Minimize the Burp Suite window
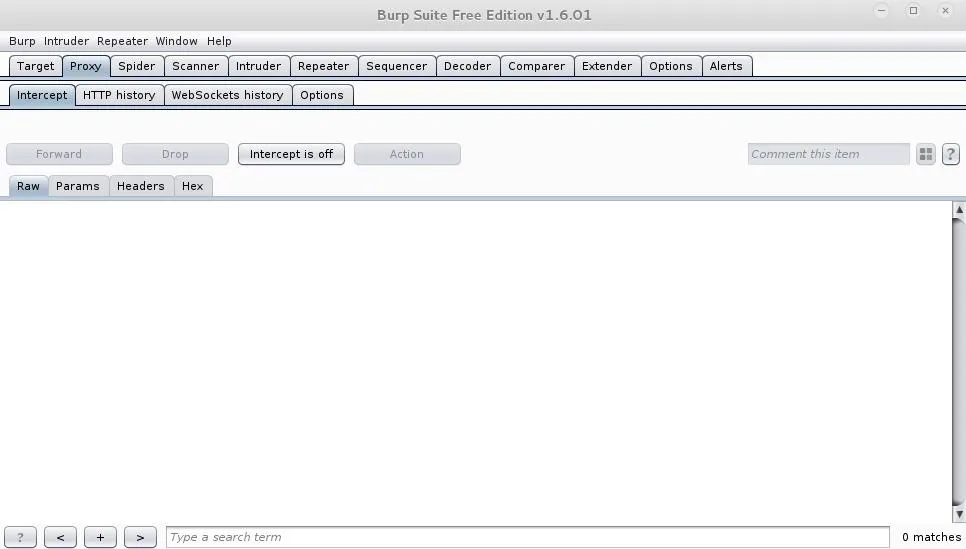Screen dimensions: 966x549 point(881,10)
